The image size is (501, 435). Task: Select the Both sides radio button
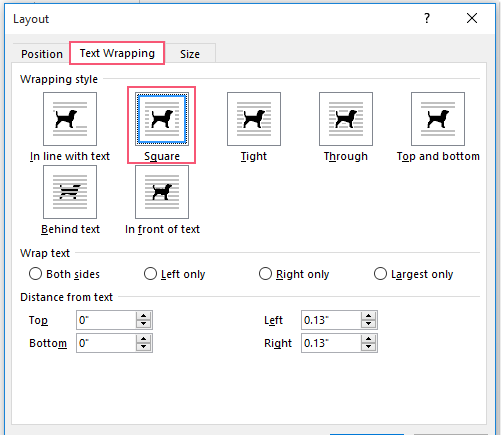(x=35, y=274)
